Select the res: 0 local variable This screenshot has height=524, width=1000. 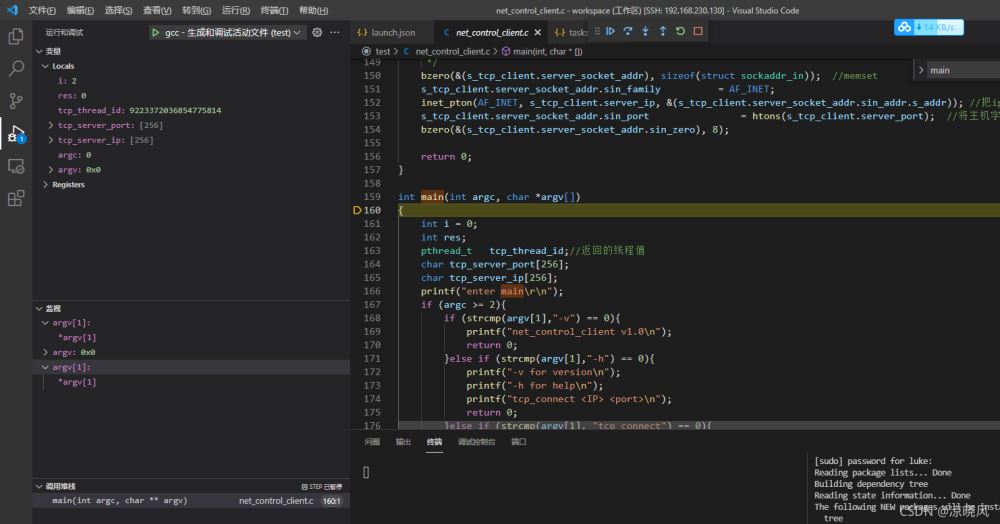(191, 96)
